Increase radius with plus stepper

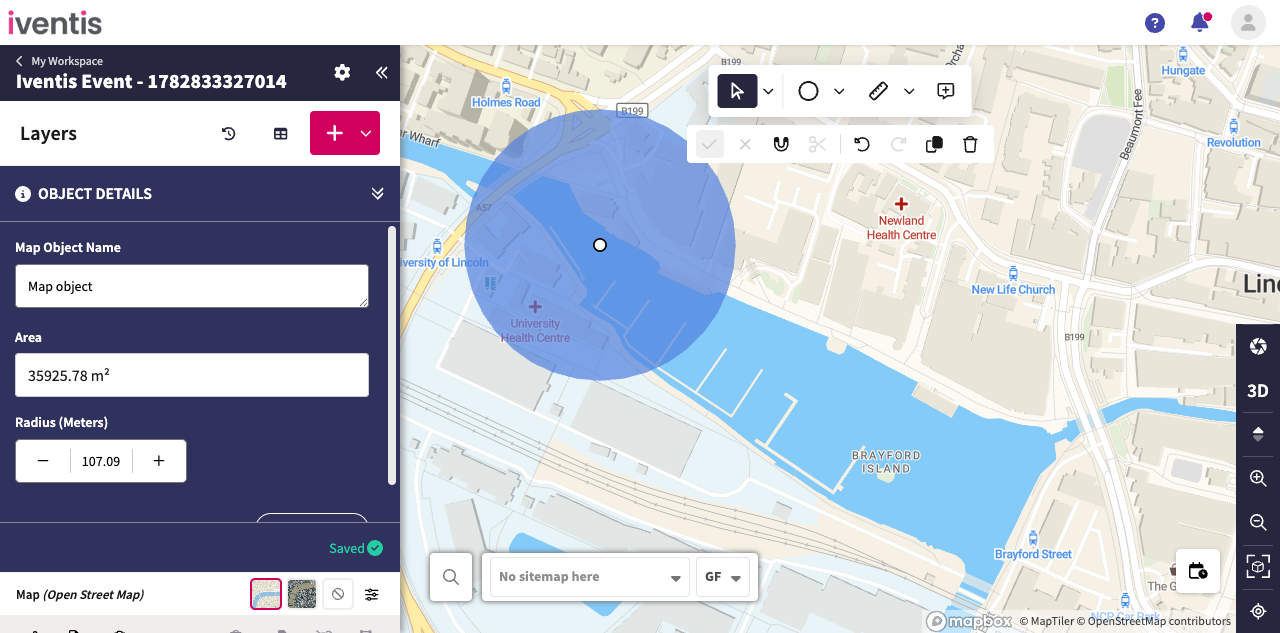(x=159, y=461)
